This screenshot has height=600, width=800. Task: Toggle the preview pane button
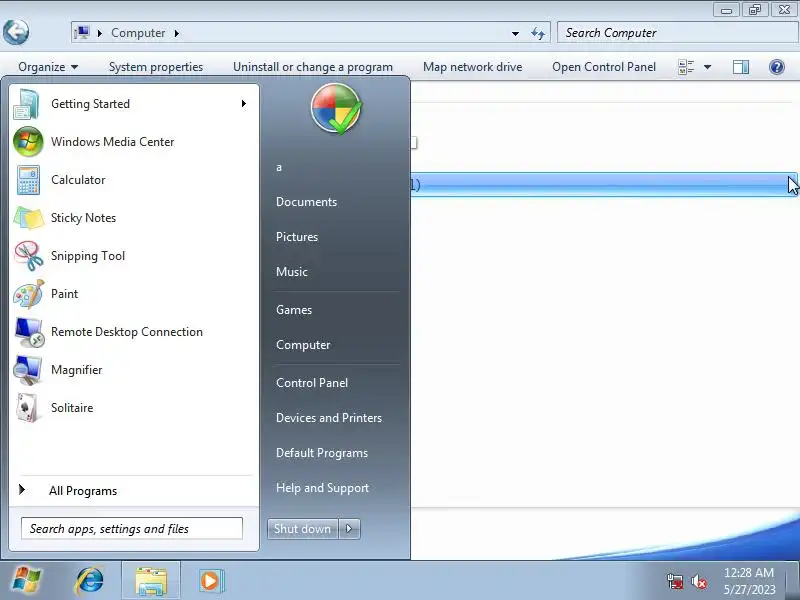[741, 67]
